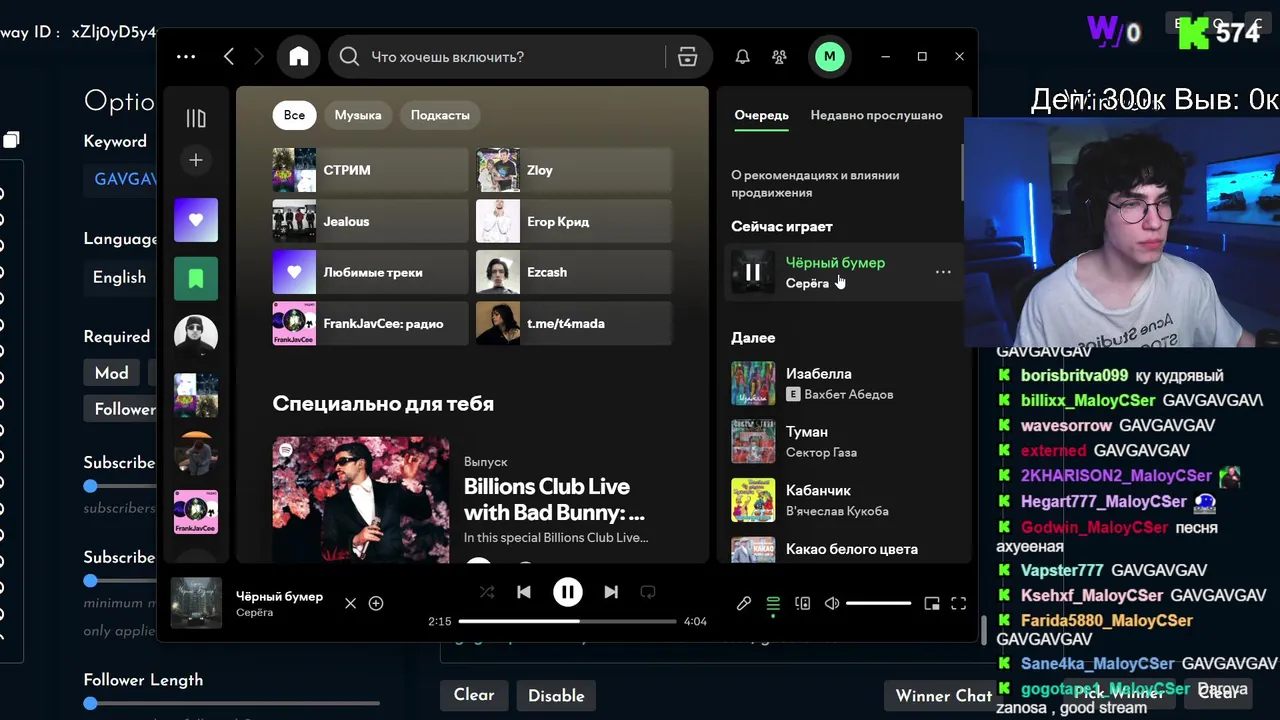This screenshot has height=720, width=1280.
Task: Open the Егор Крид tile
Action: point(574,221)
